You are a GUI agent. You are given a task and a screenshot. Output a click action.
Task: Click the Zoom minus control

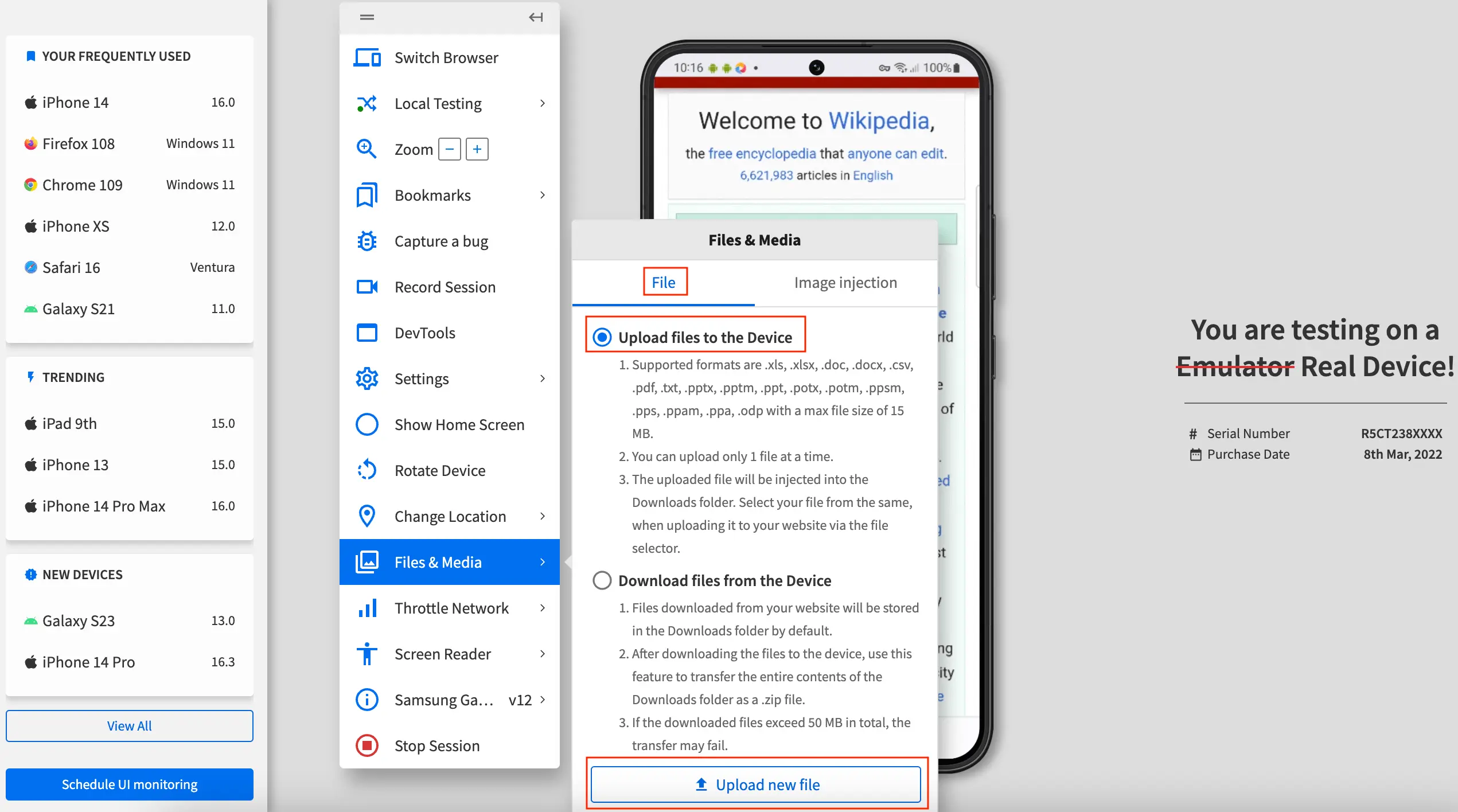(449, 149)
